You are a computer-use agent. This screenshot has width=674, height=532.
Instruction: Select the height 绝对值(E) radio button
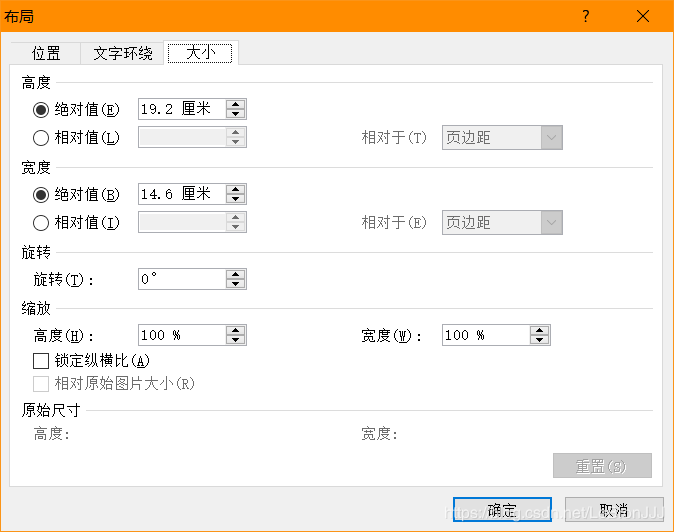(x=41, y=110)
